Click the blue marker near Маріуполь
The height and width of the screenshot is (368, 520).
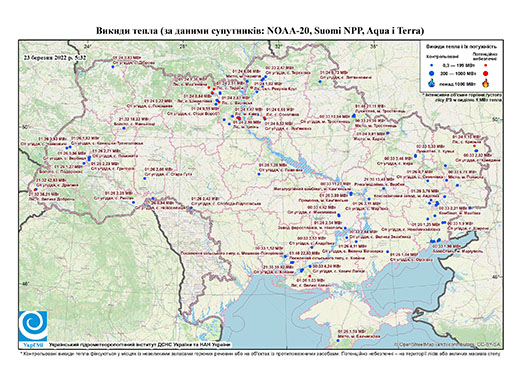(x=439, y=240)
